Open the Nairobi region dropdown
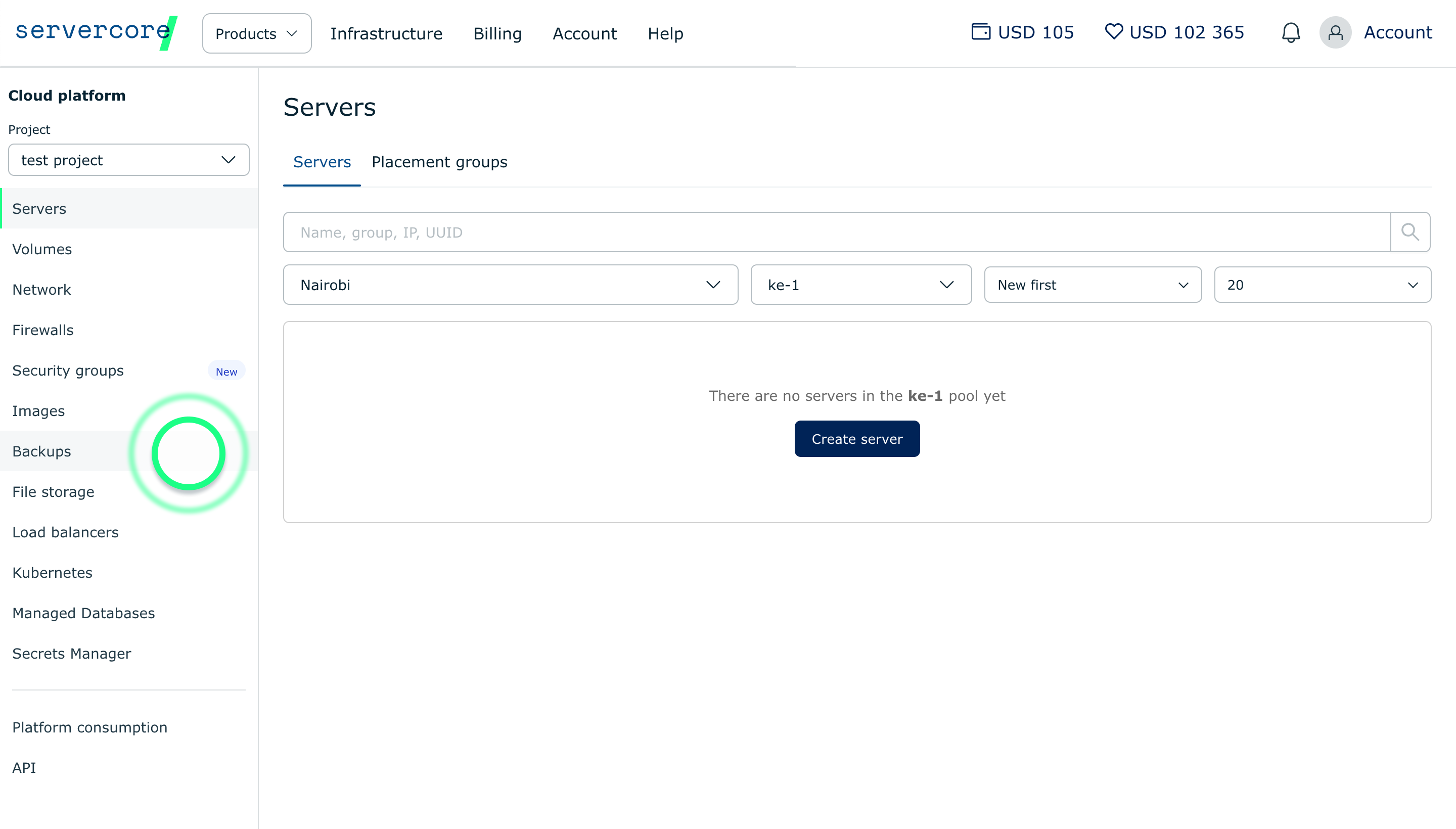The height and width of the screenshot is (829, 1456). click(x=510, y=285)
